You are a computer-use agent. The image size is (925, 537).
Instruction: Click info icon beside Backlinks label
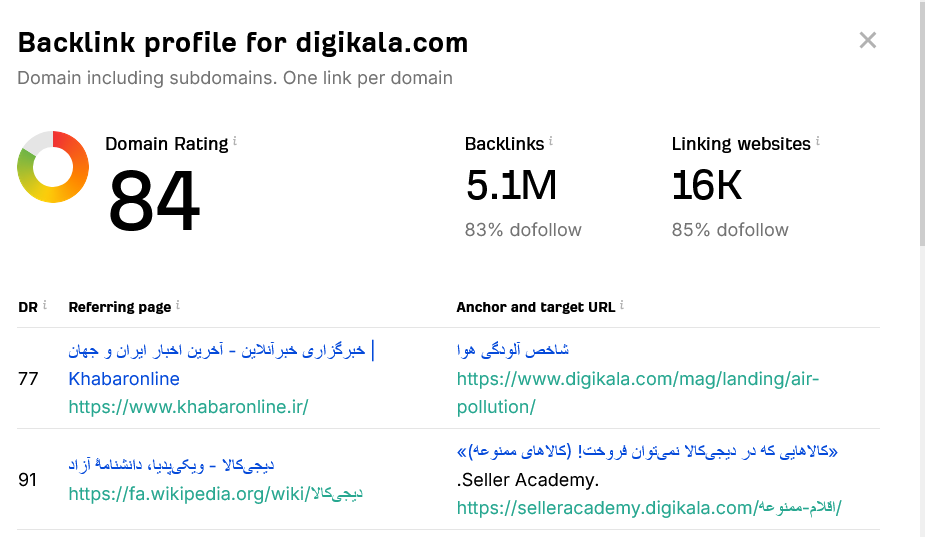coord(551,143)
